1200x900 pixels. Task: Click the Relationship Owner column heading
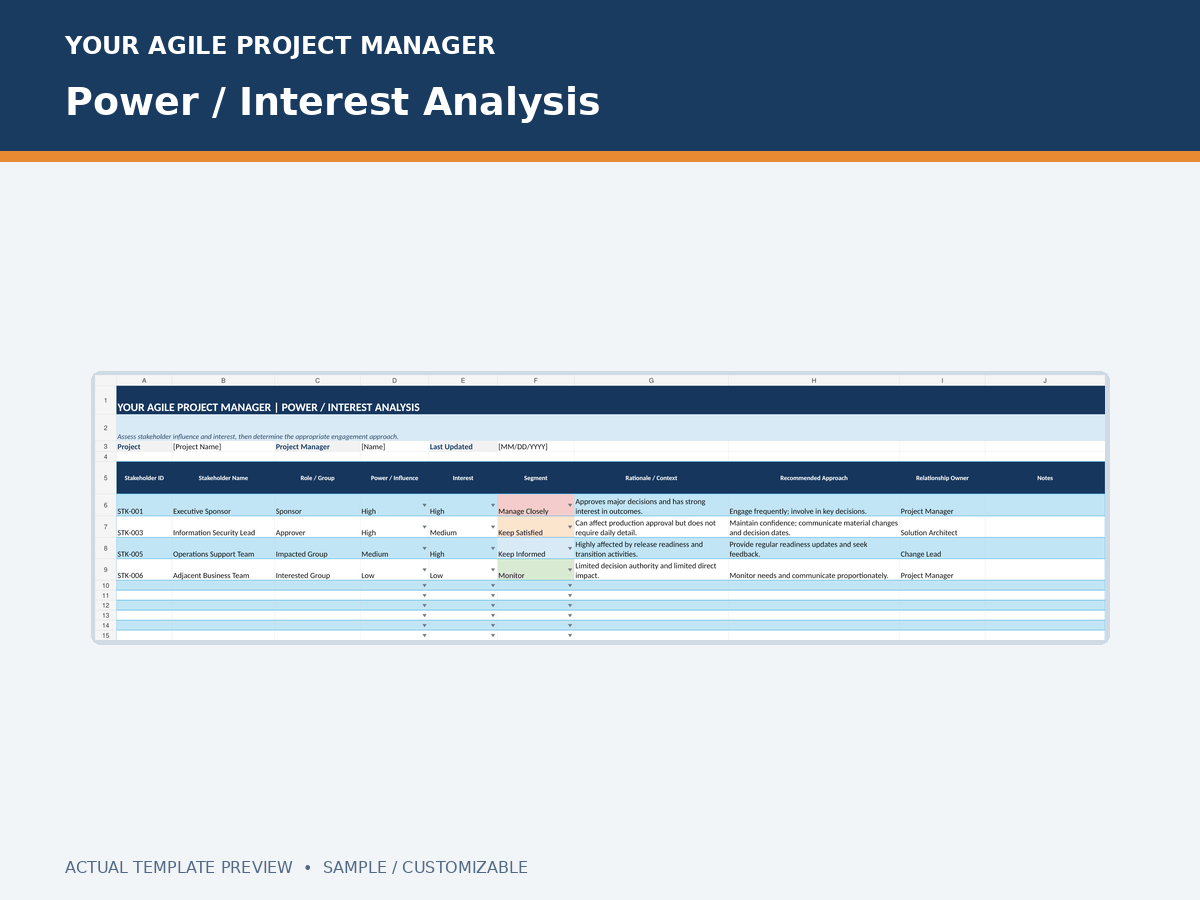click(942, 478)
